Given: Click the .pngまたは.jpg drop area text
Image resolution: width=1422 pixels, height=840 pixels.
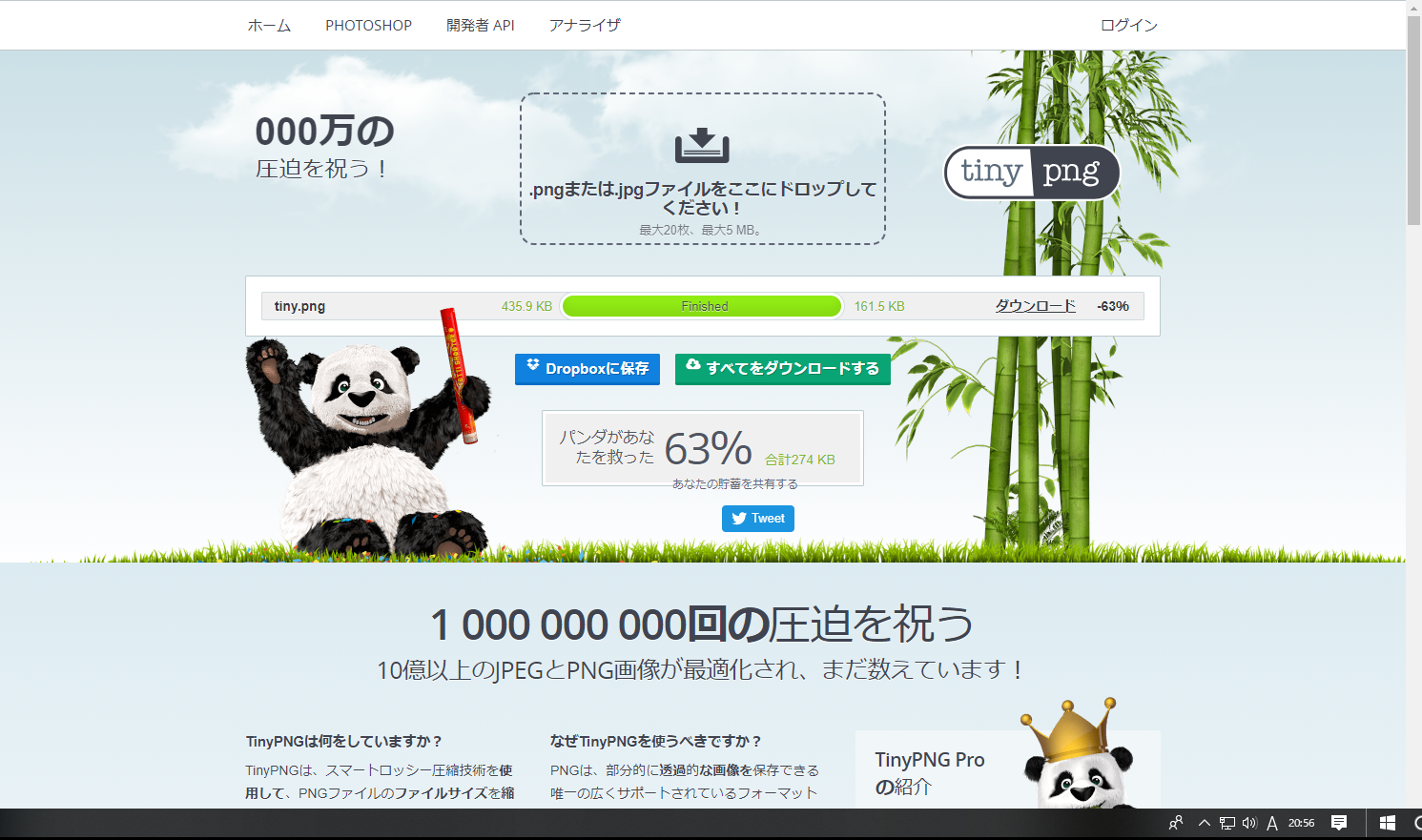Looking at the screenshot, I should (703, 197).
